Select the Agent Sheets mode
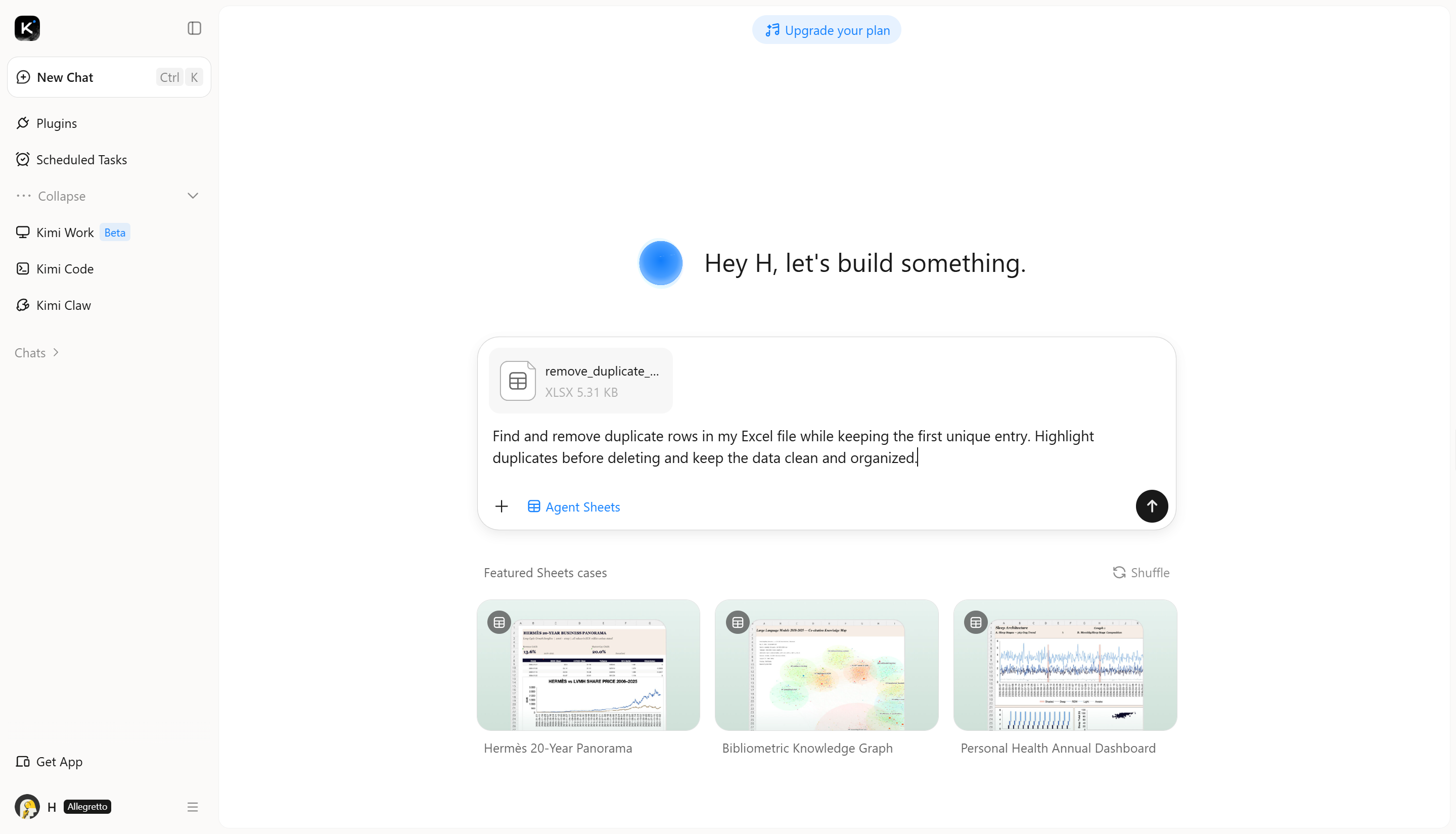1456x834 pixels. [573, 507]
